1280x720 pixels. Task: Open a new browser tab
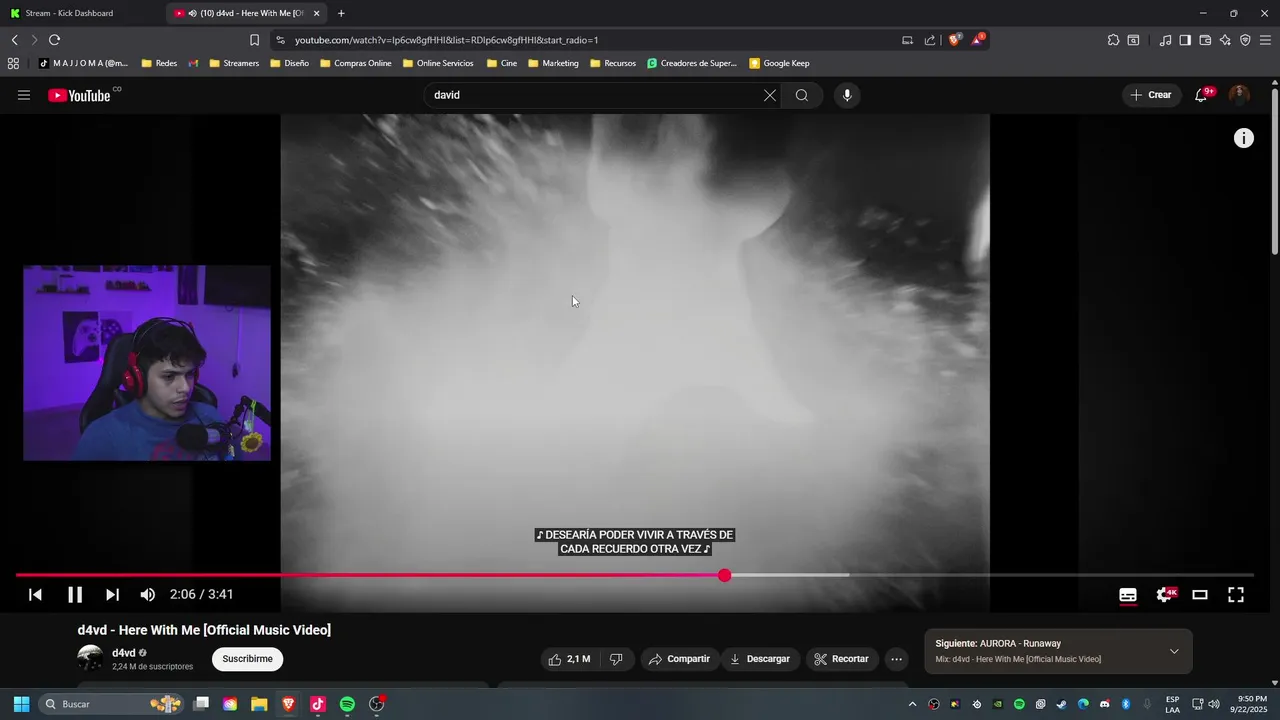click(341, 13)
